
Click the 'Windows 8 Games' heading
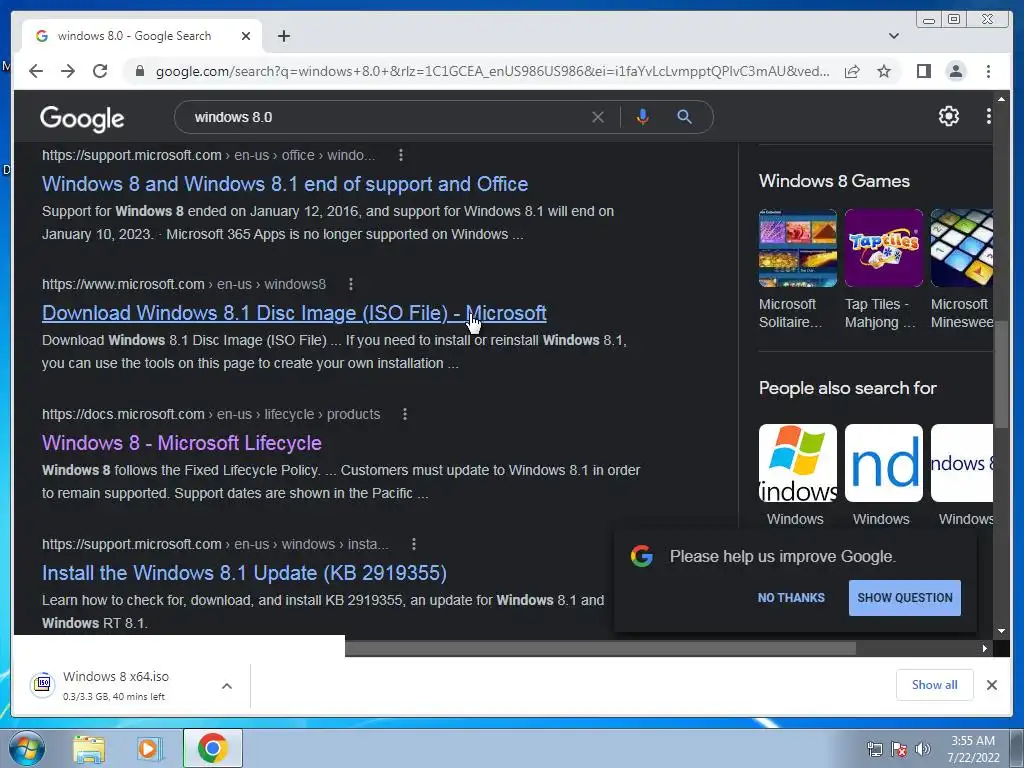tap(834, 181)
